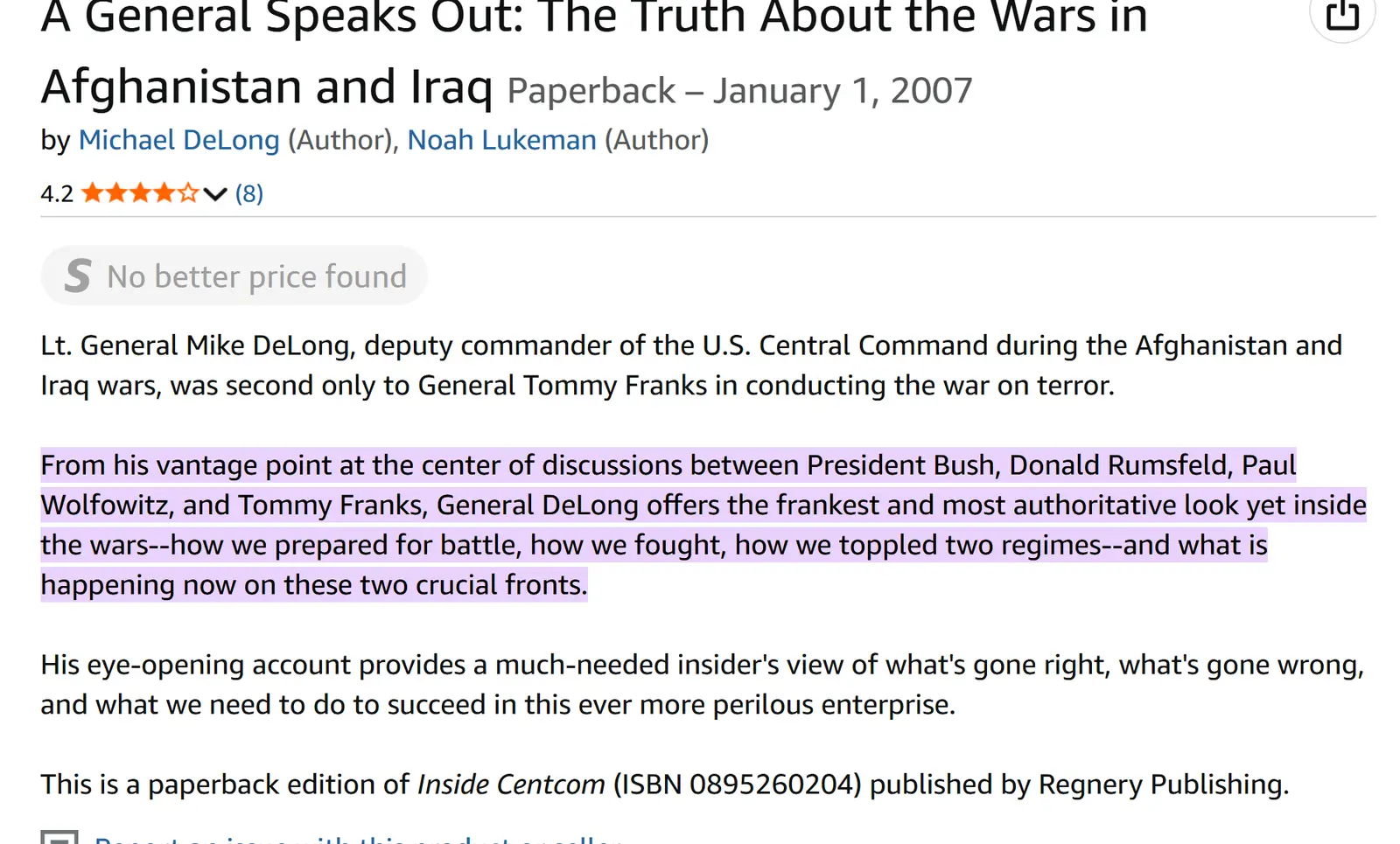1400x844 pixels.
Task: Open the Michael DeLong author page
Action: pos(178,140)
